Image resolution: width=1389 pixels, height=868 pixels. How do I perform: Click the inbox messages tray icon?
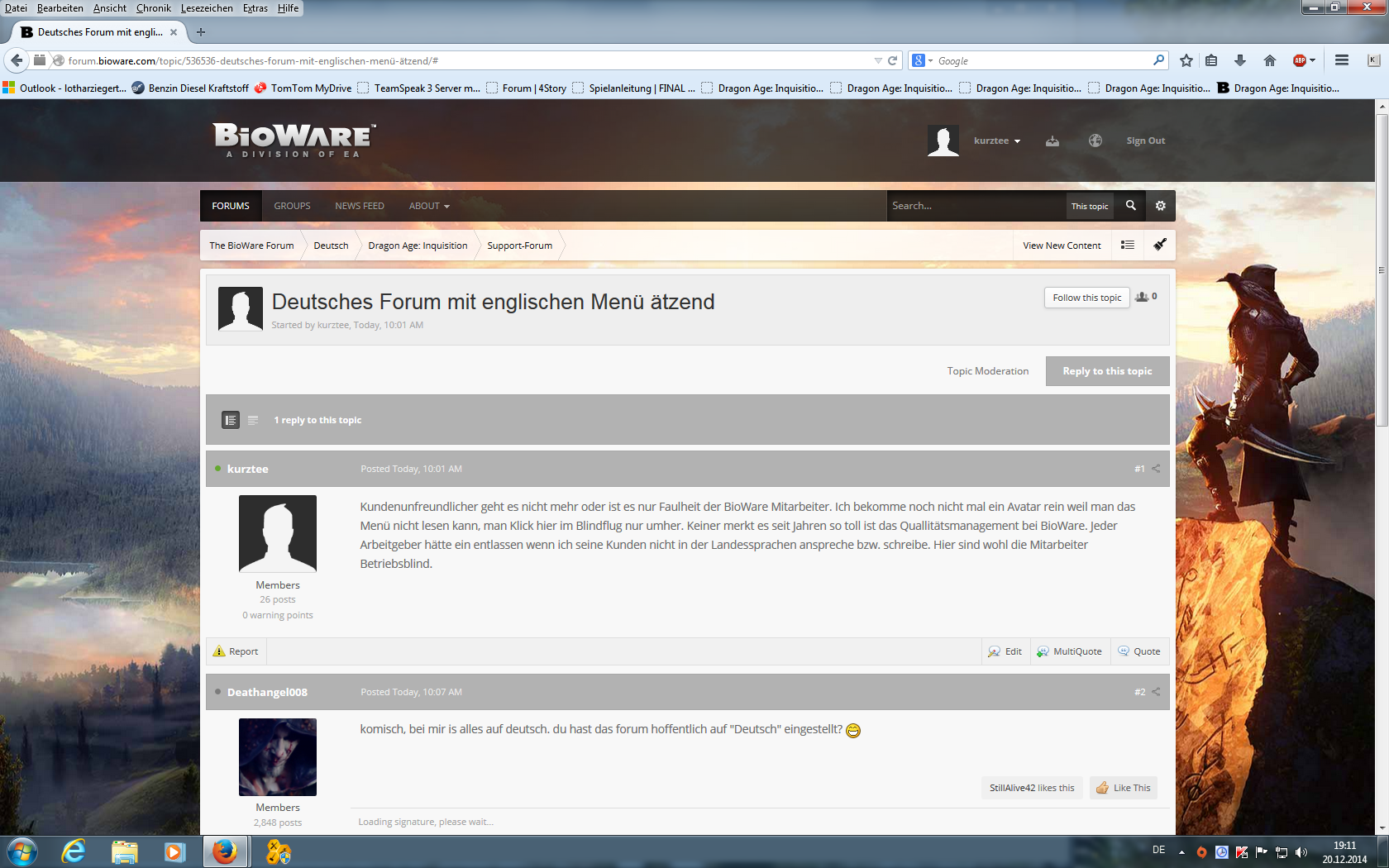[1052, 141]
